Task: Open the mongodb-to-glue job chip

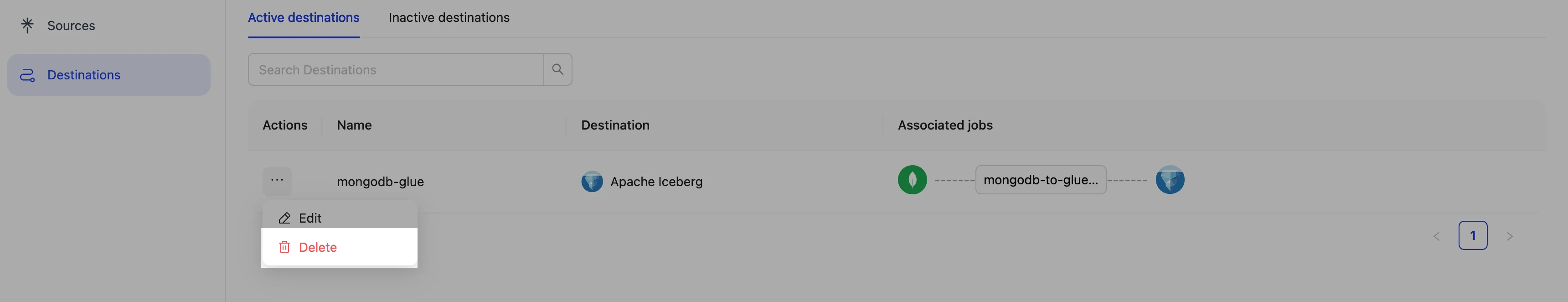Action: tap(1040, 180)
